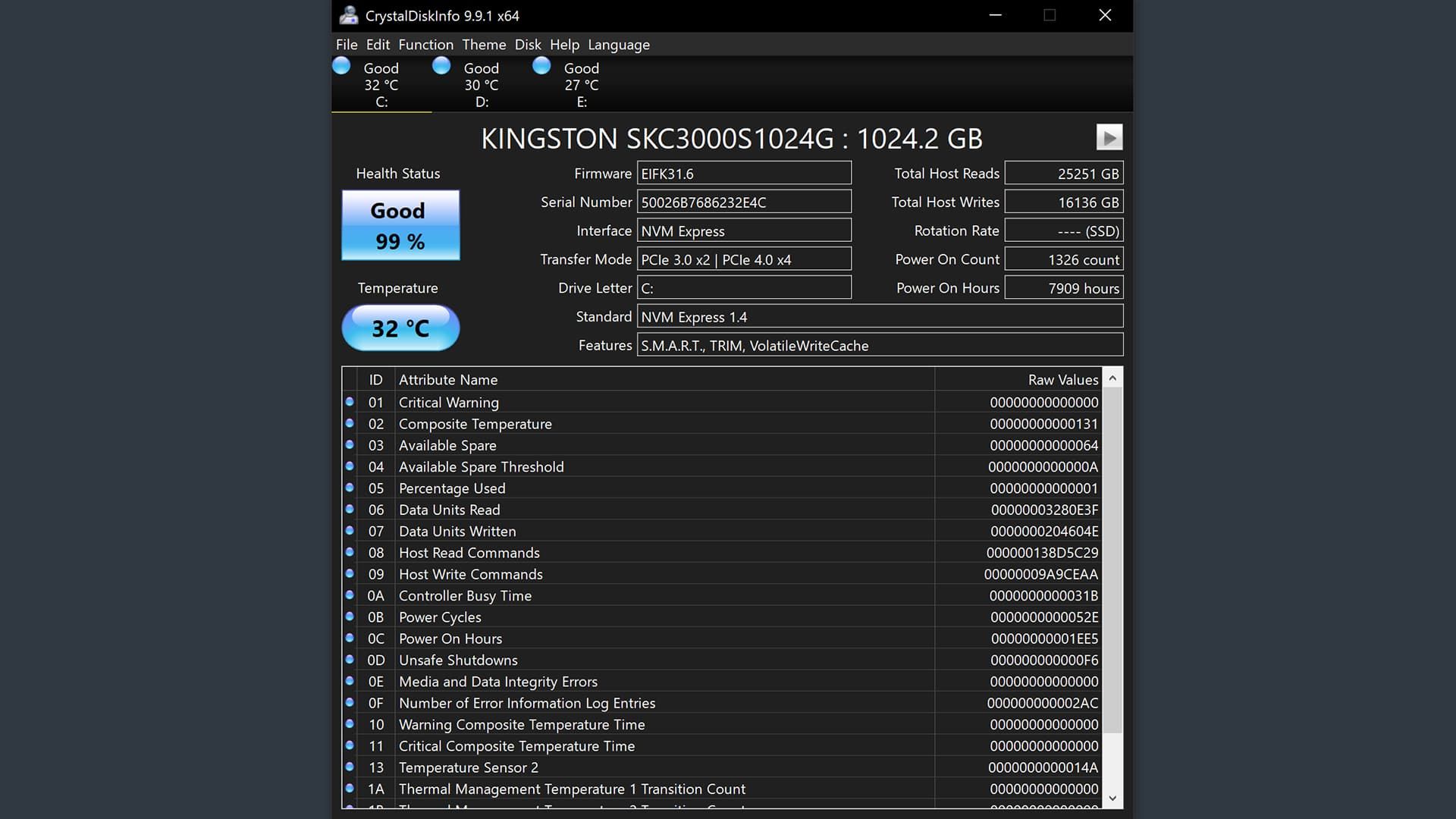
Task: Open the Language menu
Action: click(619, 45)
